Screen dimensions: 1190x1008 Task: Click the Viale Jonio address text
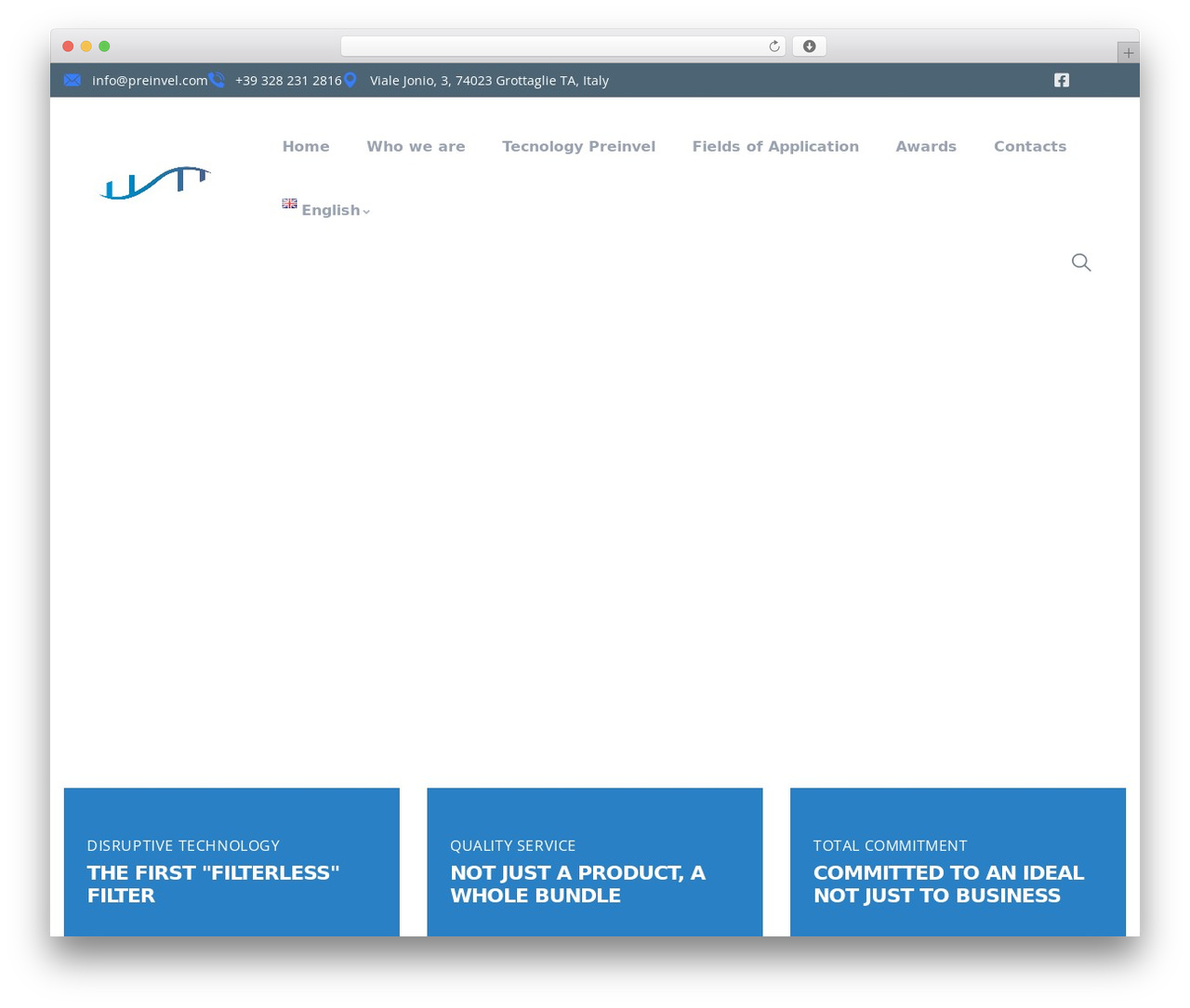(x=489, y=81)
